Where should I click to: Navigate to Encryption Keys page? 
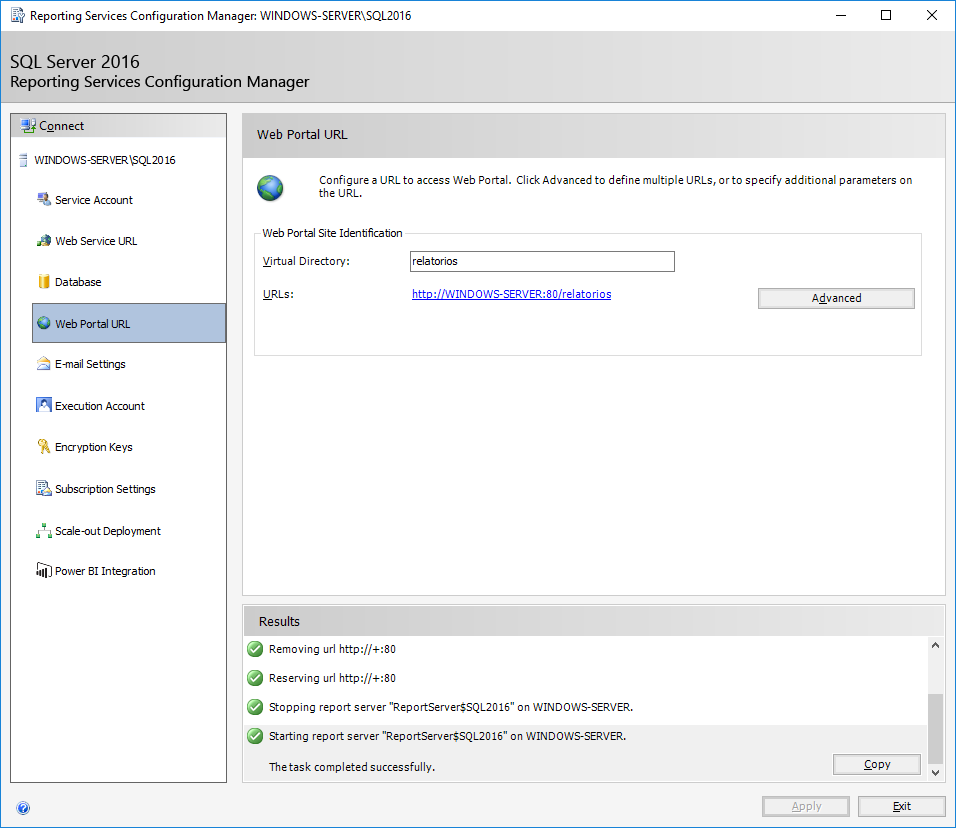(x=94, y=447)
